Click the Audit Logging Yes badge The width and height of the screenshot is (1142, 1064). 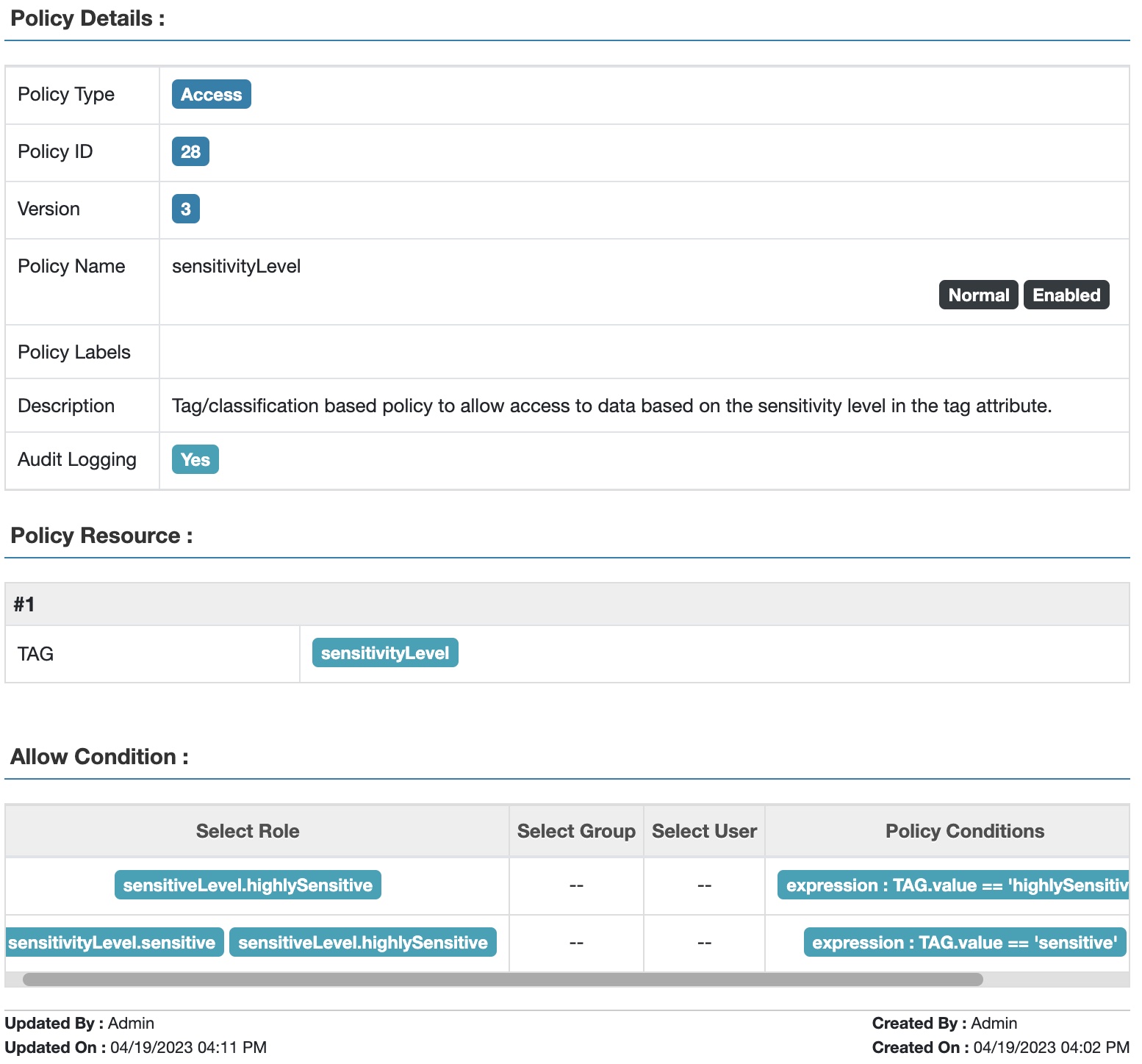point(195,460)
